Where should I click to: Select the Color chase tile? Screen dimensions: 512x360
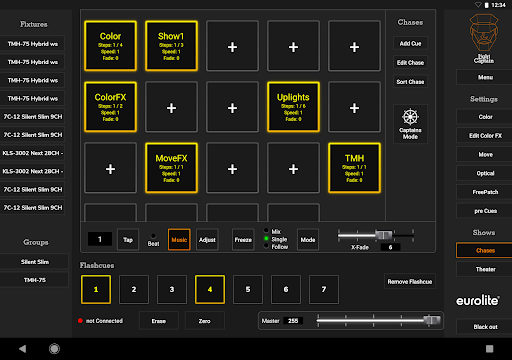pos(110,46)
